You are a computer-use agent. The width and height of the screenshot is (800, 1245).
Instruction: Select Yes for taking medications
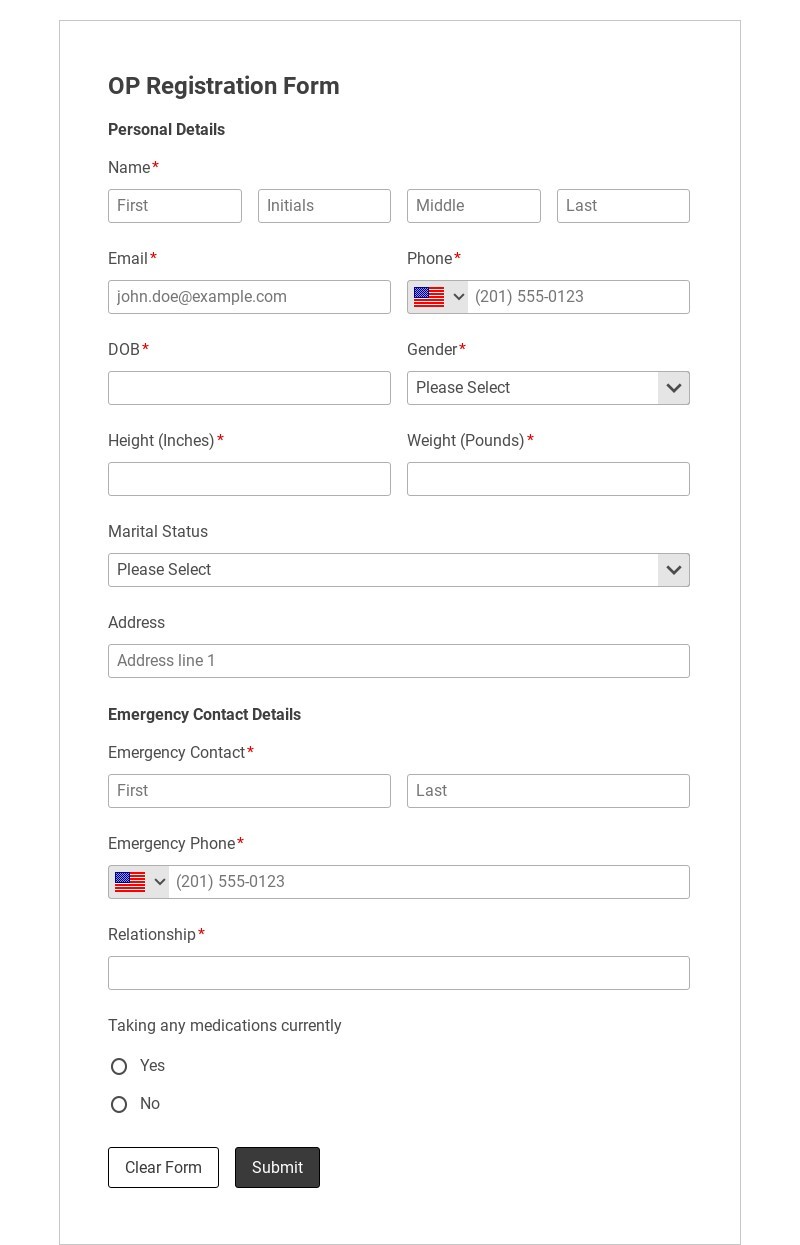coord(119,1066)
